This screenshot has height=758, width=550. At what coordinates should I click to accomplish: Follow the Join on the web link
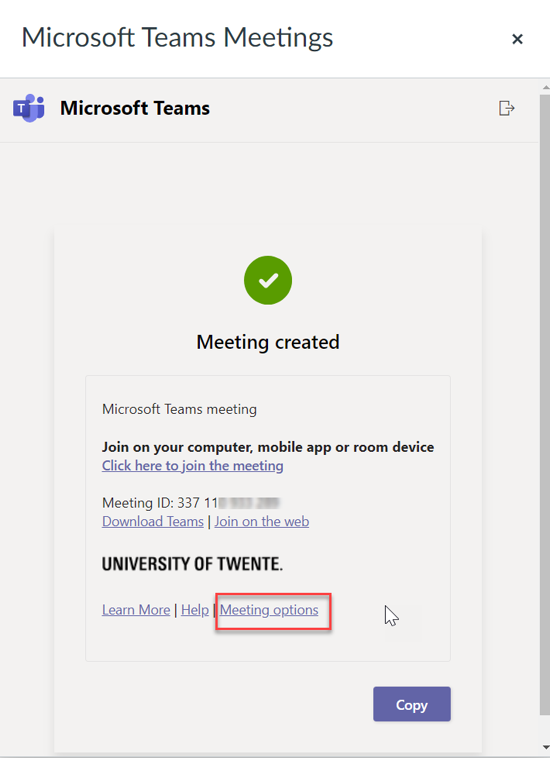tap(262, 522)
